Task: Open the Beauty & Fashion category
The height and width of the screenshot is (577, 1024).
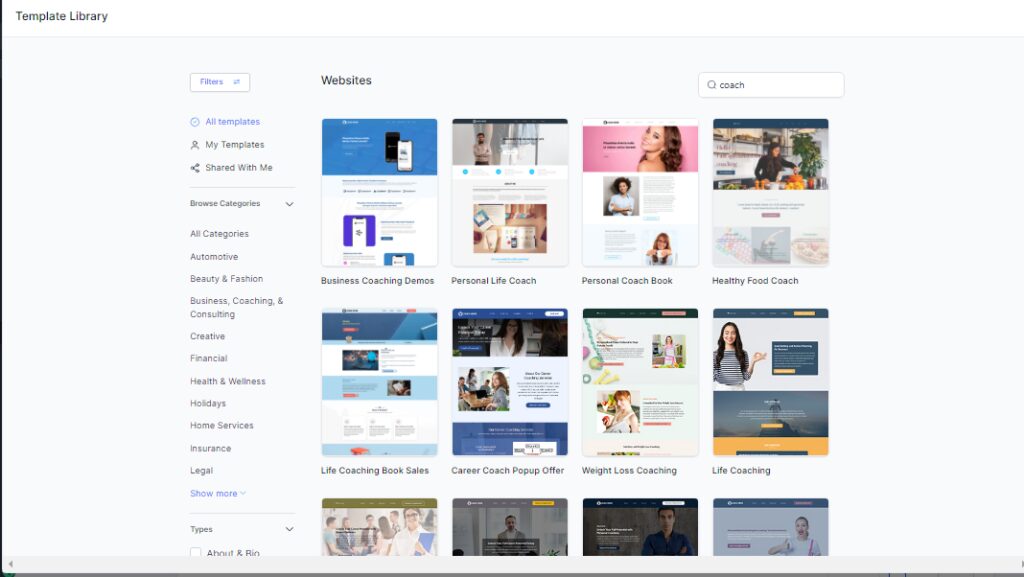Action: (226, 279)
